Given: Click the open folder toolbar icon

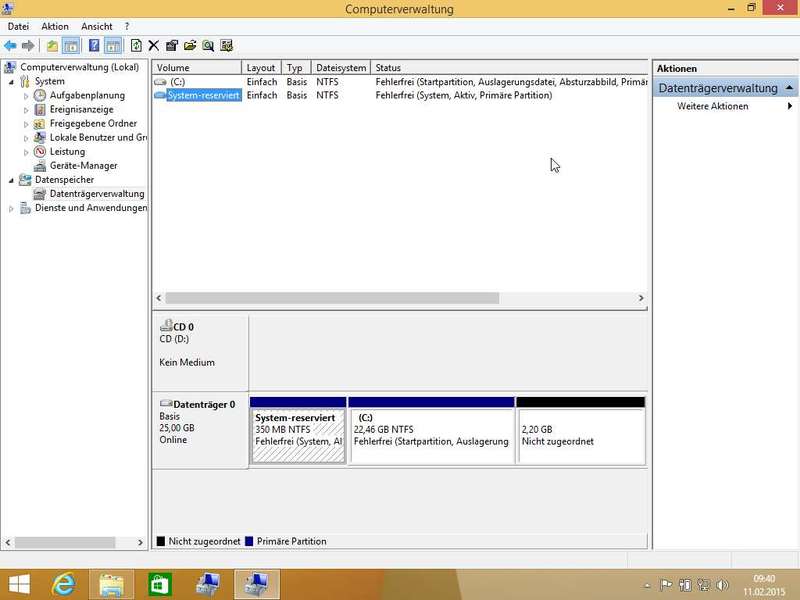Looking at the screenshot, I should click(190, 45).
